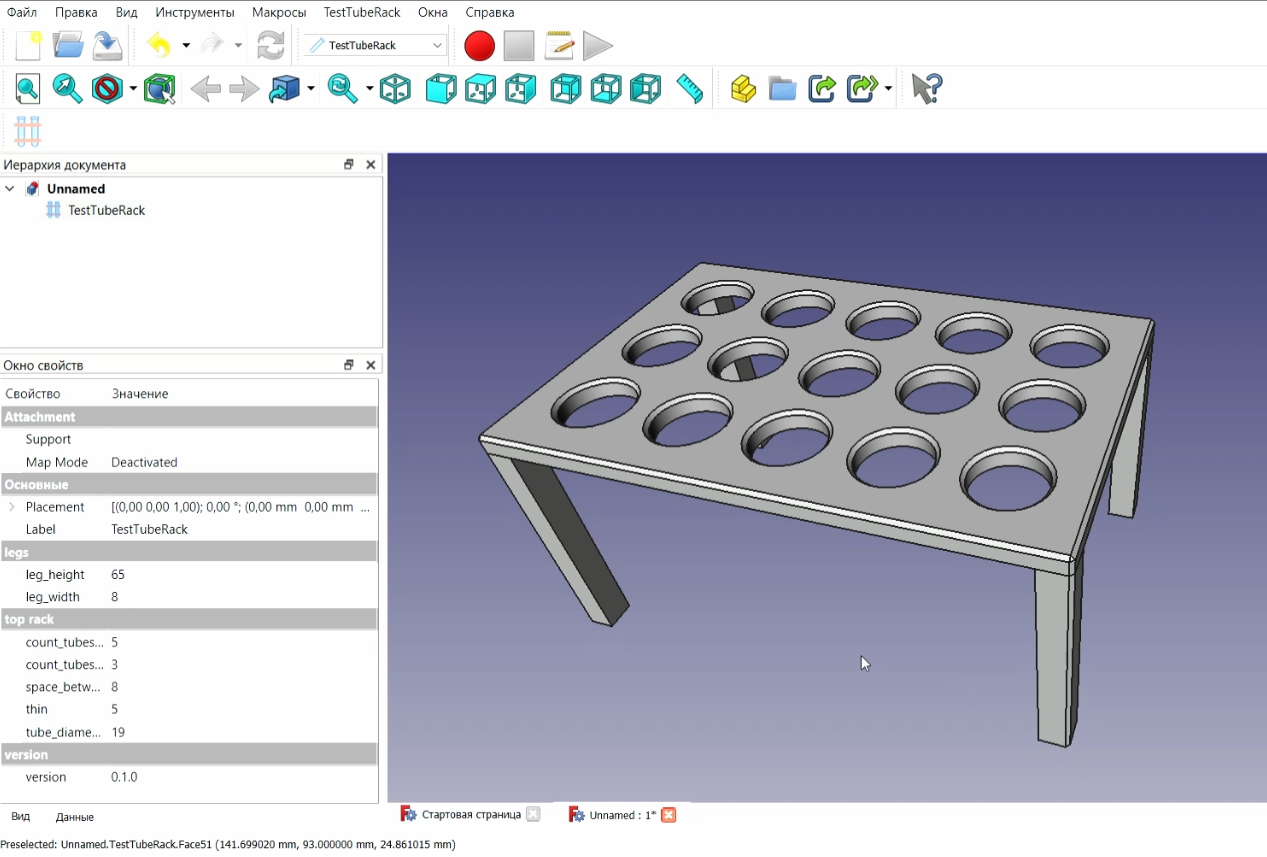Image resolution: width=1267 pixels, height=857 pixels.
Task: Collapse the Unnamed document tree node
Action: [x=10, y=189]
